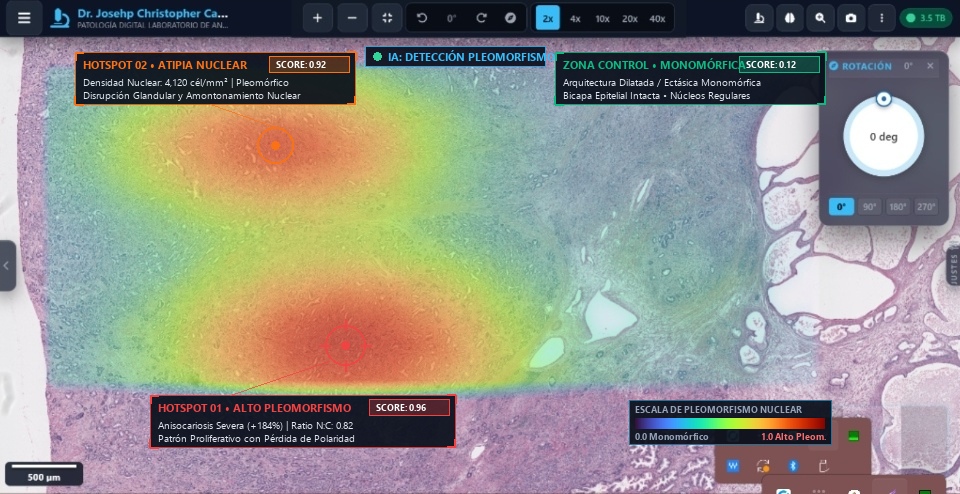Click the 0 deg dial center
The height and width of the screenshot is (494, 960).
pos(883,137)
